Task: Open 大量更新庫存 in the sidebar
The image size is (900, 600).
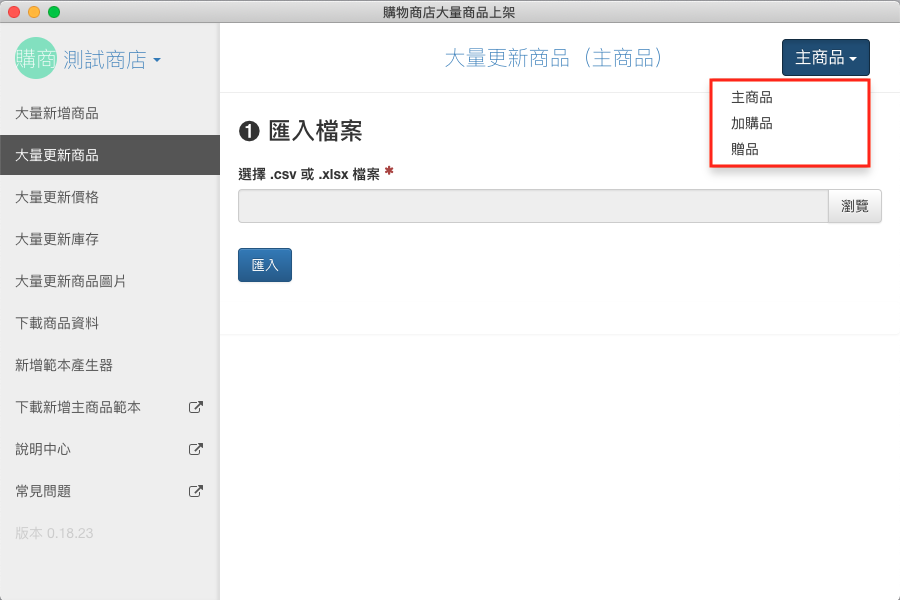Action: (110, 239)
